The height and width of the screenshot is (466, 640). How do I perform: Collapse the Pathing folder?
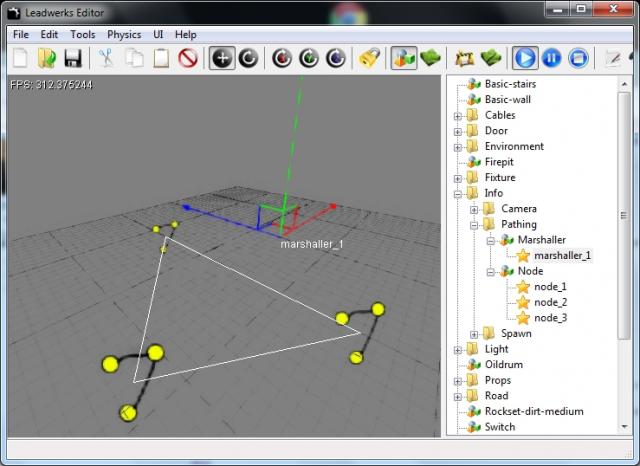(x=474, y=224)
